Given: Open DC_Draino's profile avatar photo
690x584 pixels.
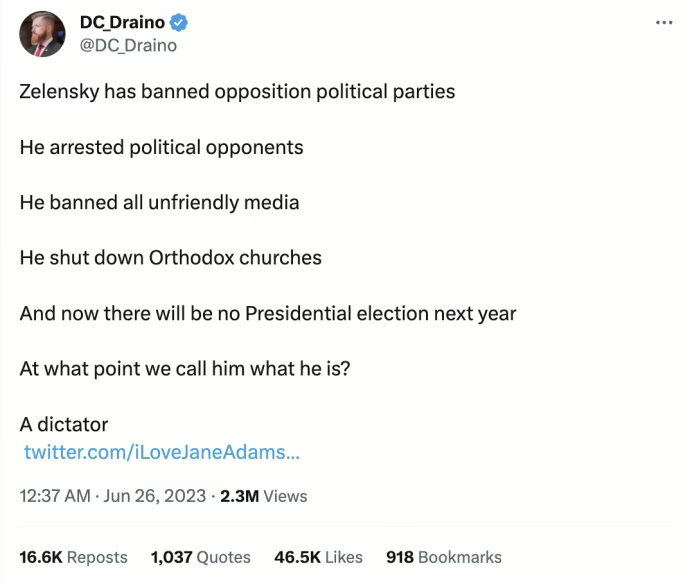Looking at the screenshot, I should tap(43, 35).
